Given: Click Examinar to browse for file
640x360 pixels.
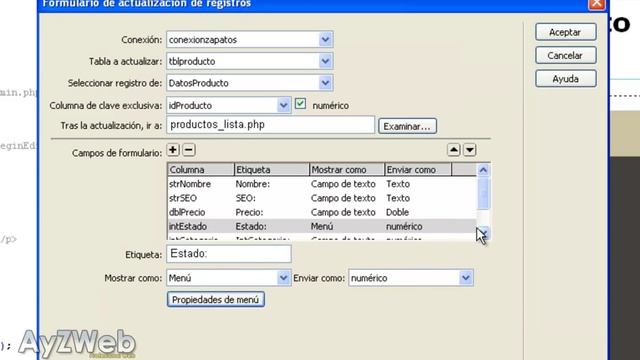Looking at the screenshot, I should tap(407, 126).
